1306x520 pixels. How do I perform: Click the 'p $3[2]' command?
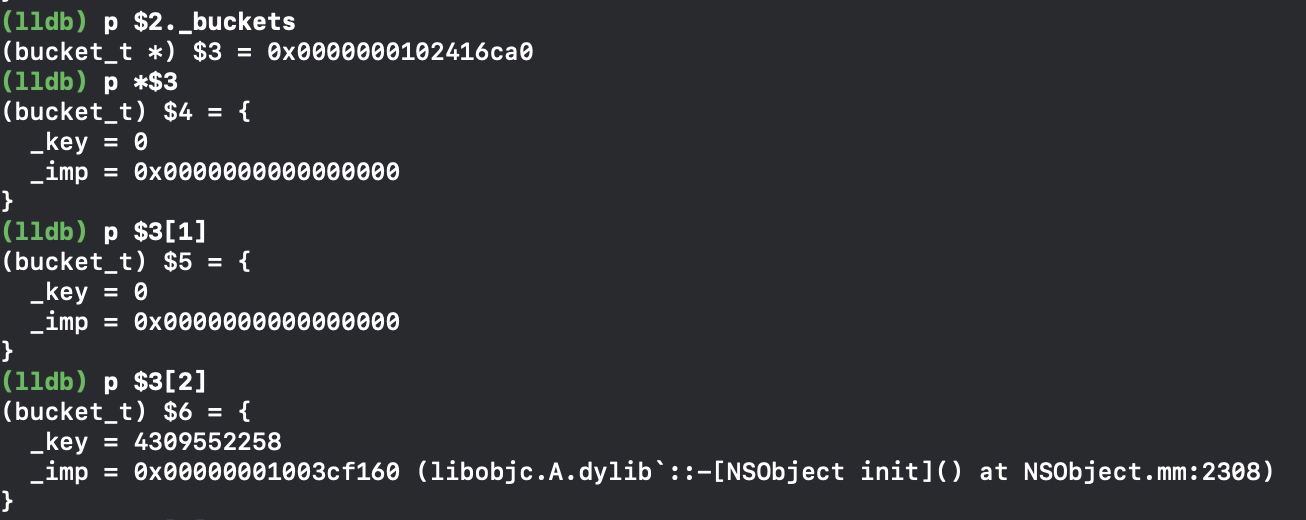point(155,381)
